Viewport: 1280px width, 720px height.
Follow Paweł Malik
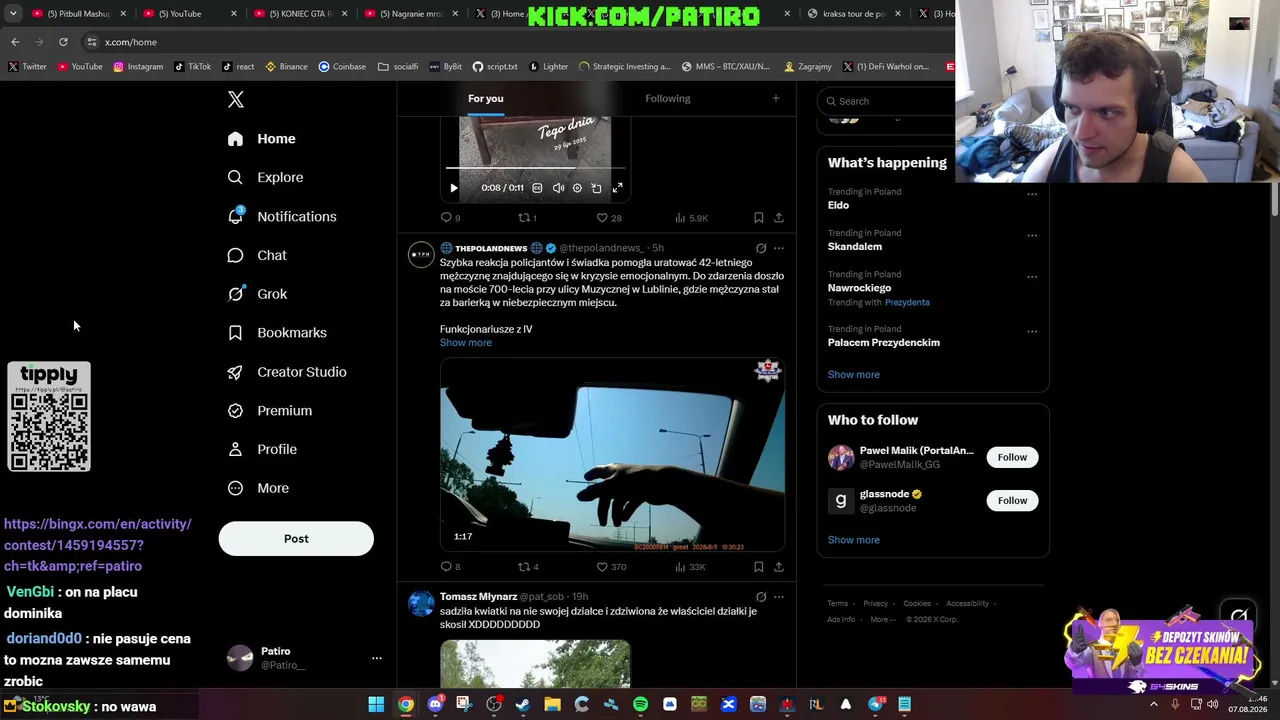point(1012,457)
